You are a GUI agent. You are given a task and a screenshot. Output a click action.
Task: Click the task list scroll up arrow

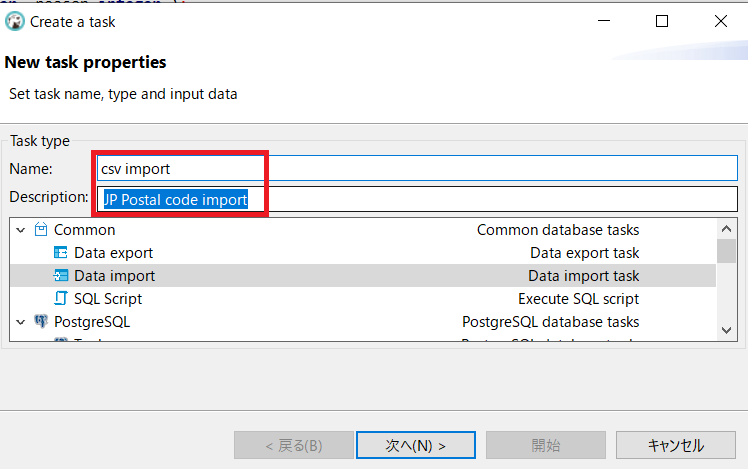(726, 229)
